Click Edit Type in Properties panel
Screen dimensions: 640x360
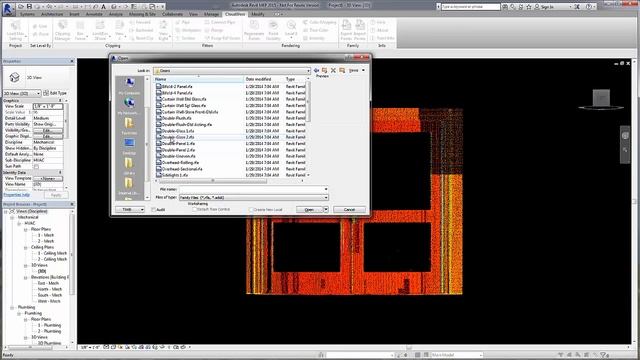coord(56,93)
